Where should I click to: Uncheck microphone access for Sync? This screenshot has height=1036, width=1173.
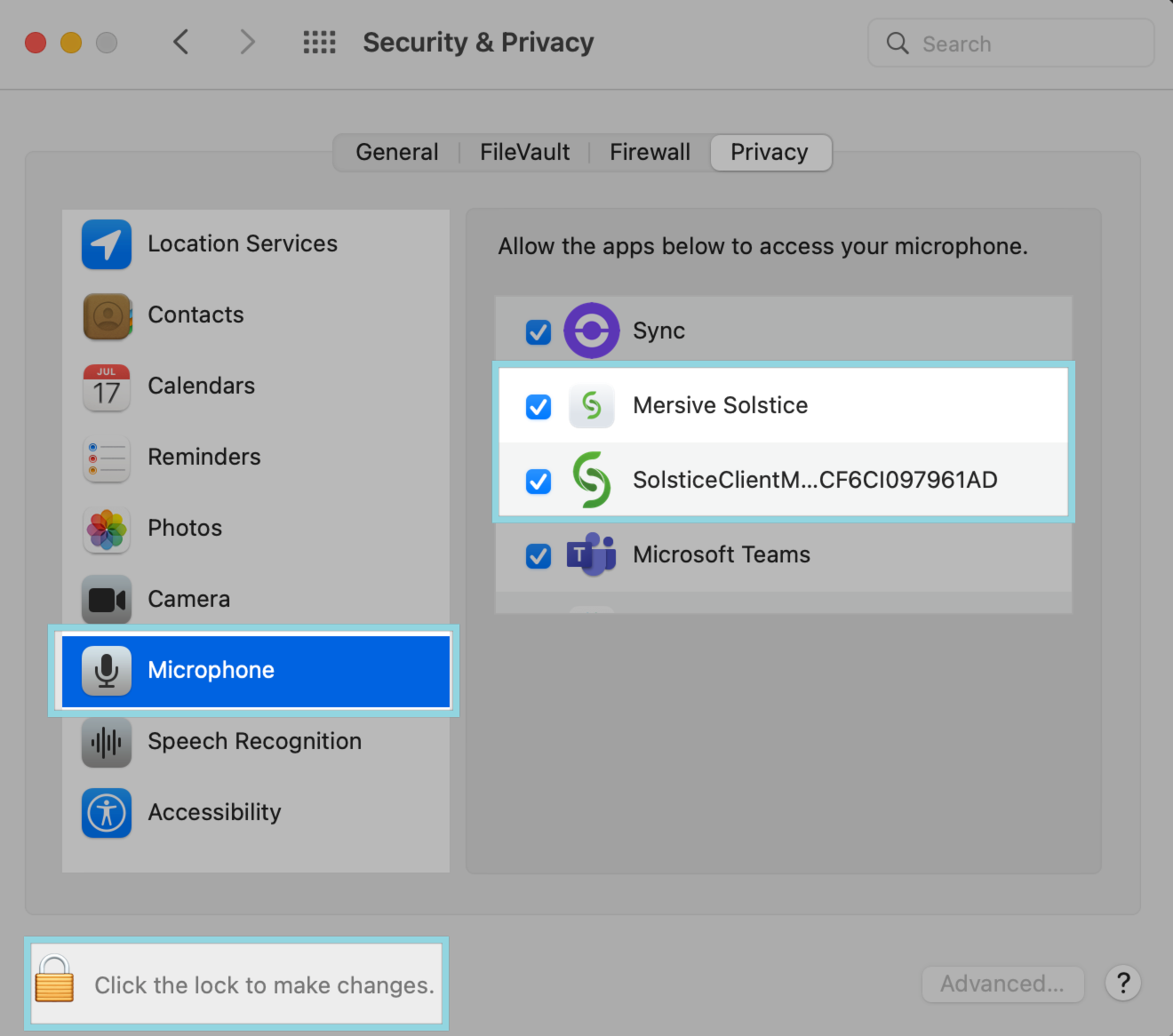click(539, 331)
